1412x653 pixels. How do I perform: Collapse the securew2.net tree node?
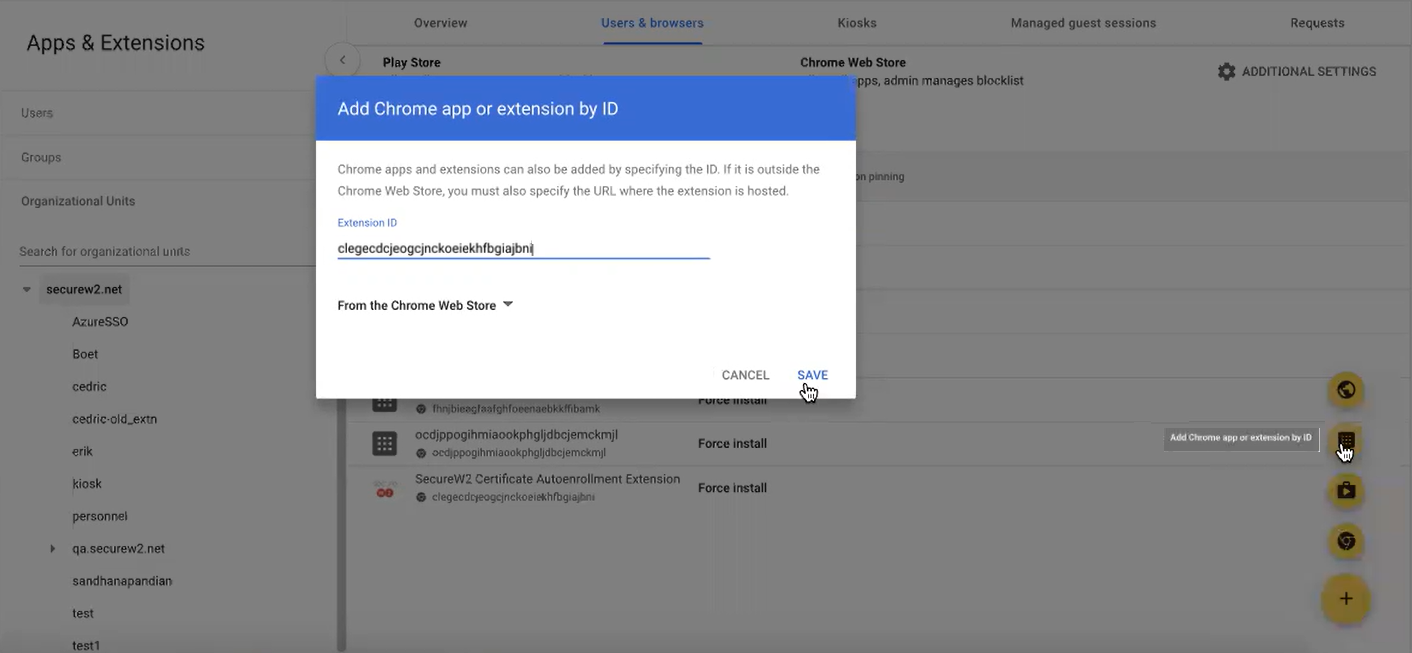tap(27, 290)
